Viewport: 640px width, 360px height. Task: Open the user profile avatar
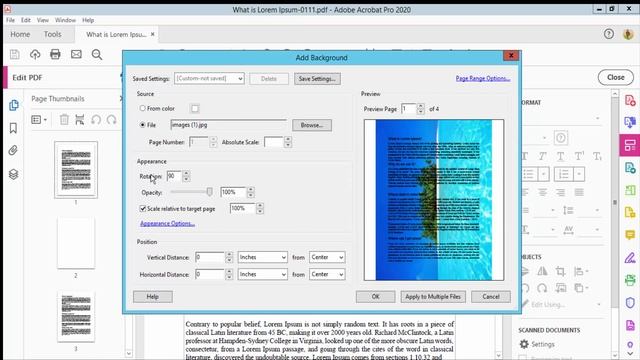tap(628, 34)
